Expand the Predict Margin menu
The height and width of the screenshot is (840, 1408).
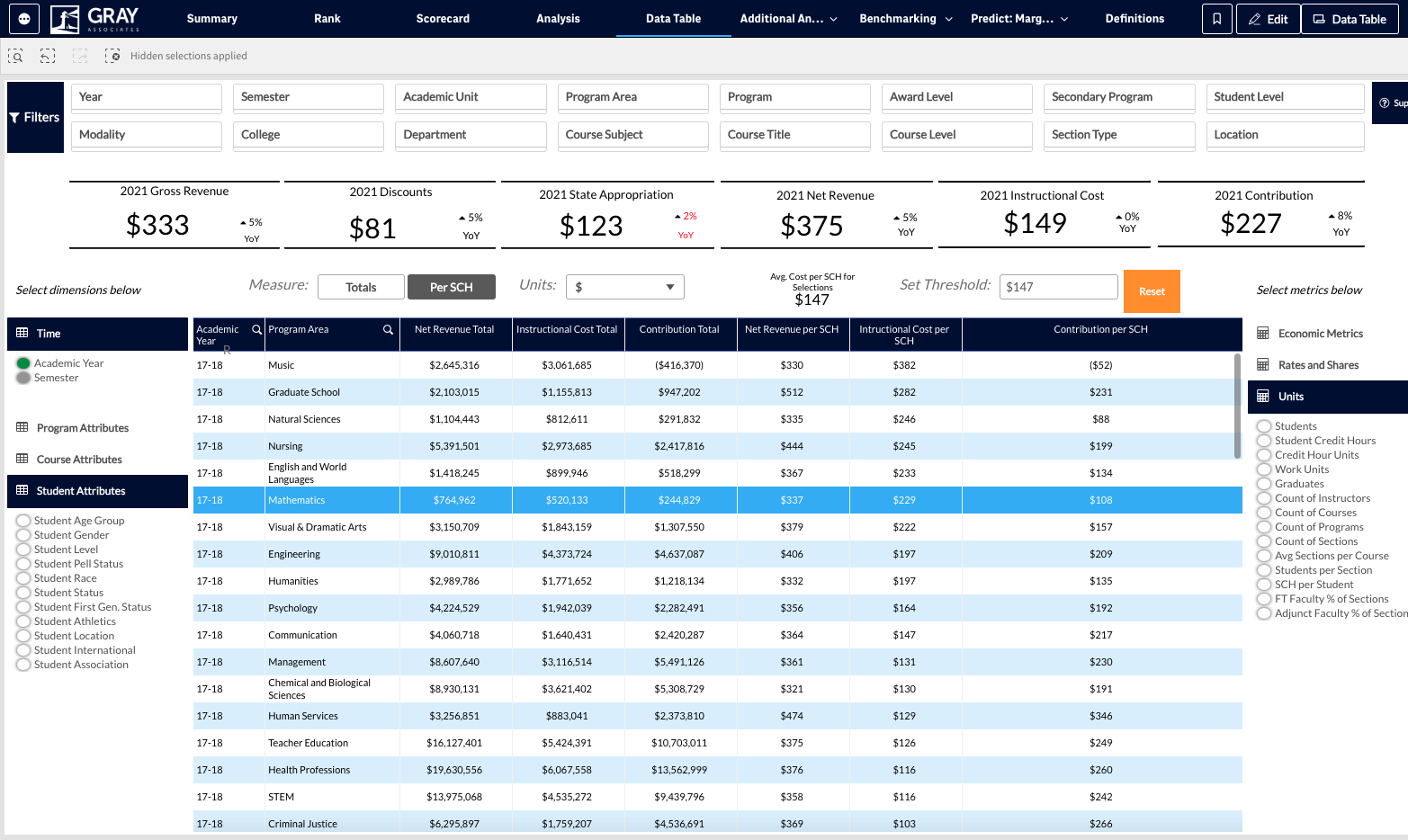(1019, 19)
